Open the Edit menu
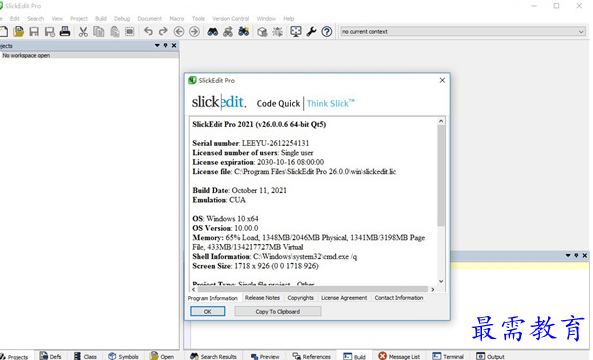Image resolution: width=593 pixels, height=360 pixels. pos(15,19)
